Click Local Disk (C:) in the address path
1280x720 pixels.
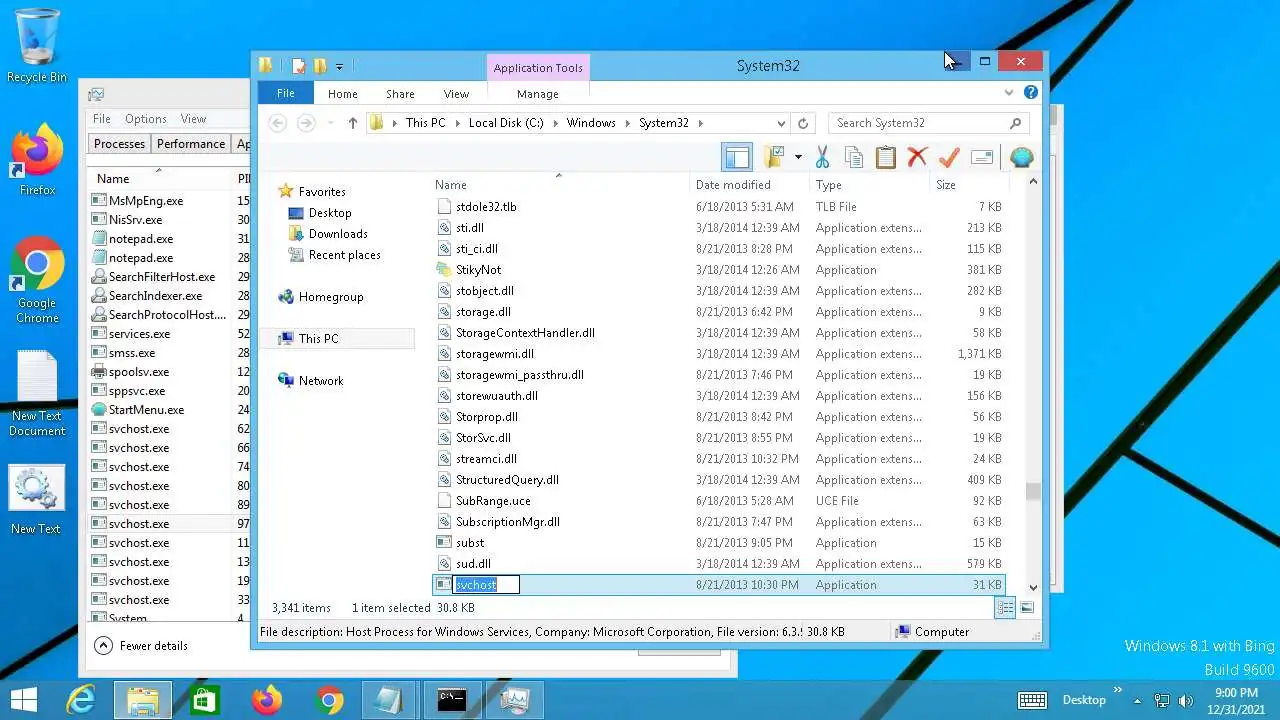pos(506,123)
